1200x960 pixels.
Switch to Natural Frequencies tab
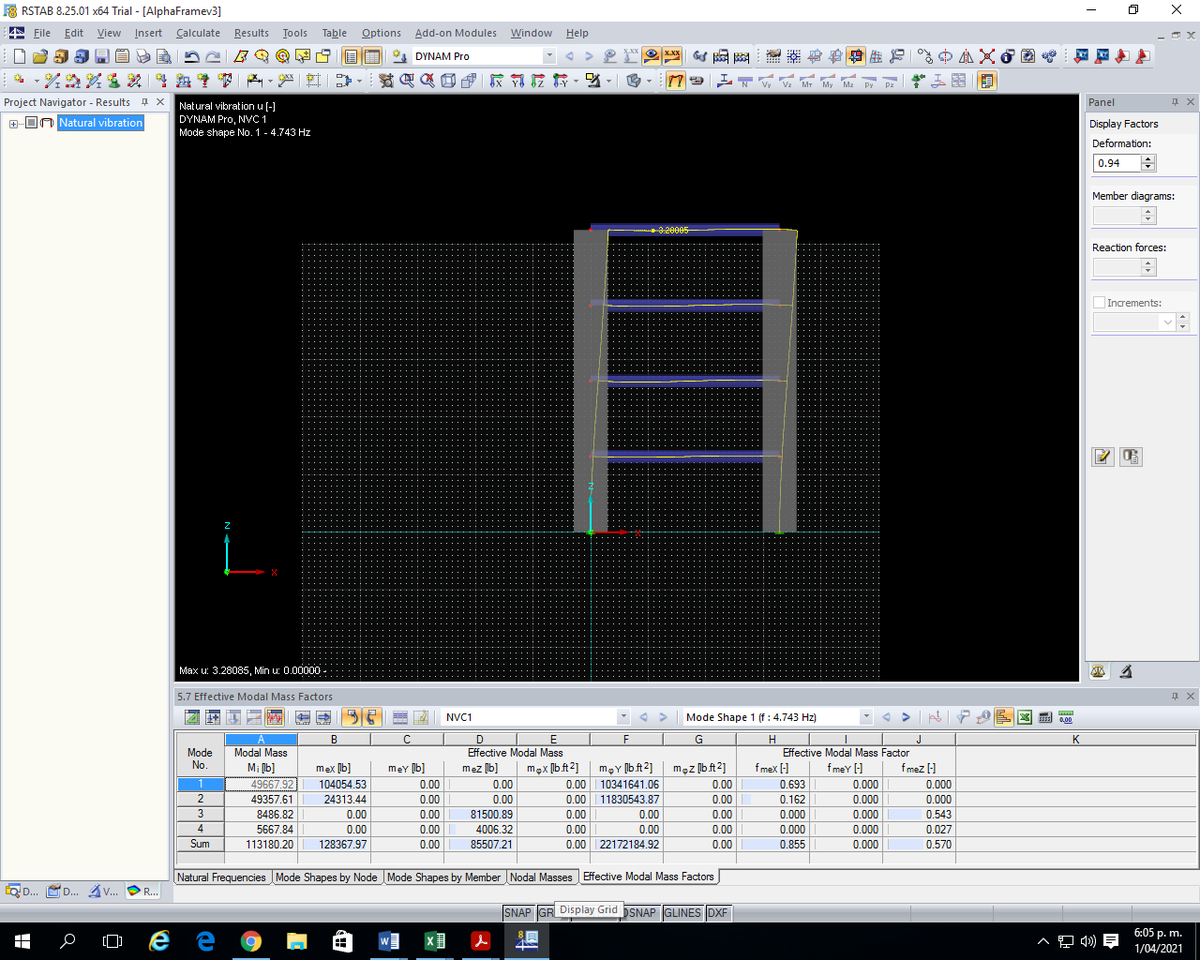pos(222,877)
